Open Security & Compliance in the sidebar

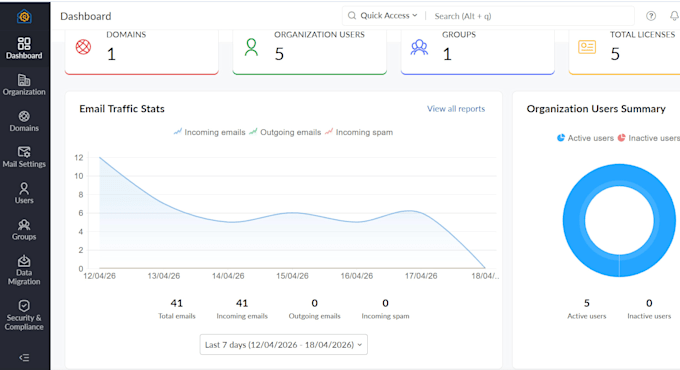point(24,315)
